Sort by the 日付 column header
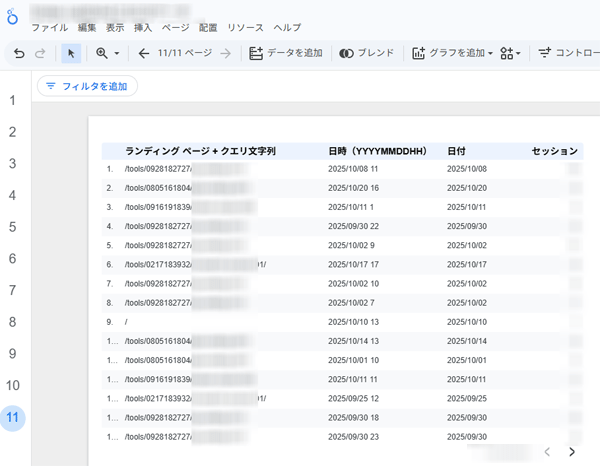Screen dimensions: 600x466 point(456,151)
